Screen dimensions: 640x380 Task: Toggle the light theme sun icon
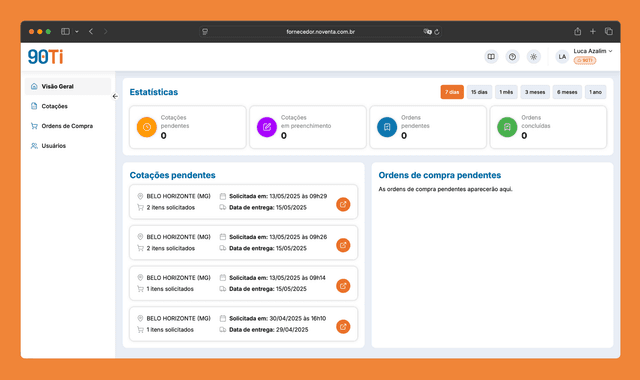(x=533, y=57)
